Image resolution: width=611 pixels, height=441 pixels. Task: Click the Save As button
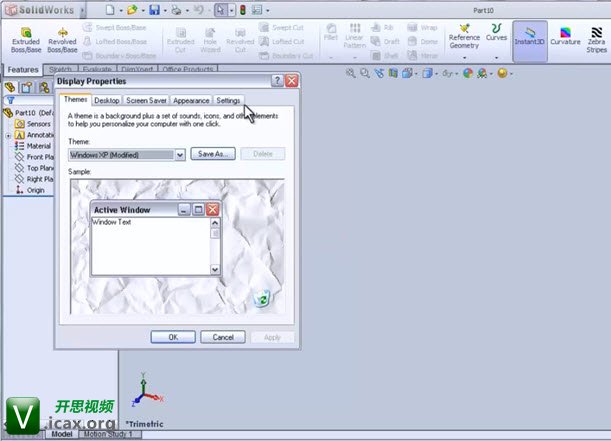pyautogui.click(x=213, y=154)
